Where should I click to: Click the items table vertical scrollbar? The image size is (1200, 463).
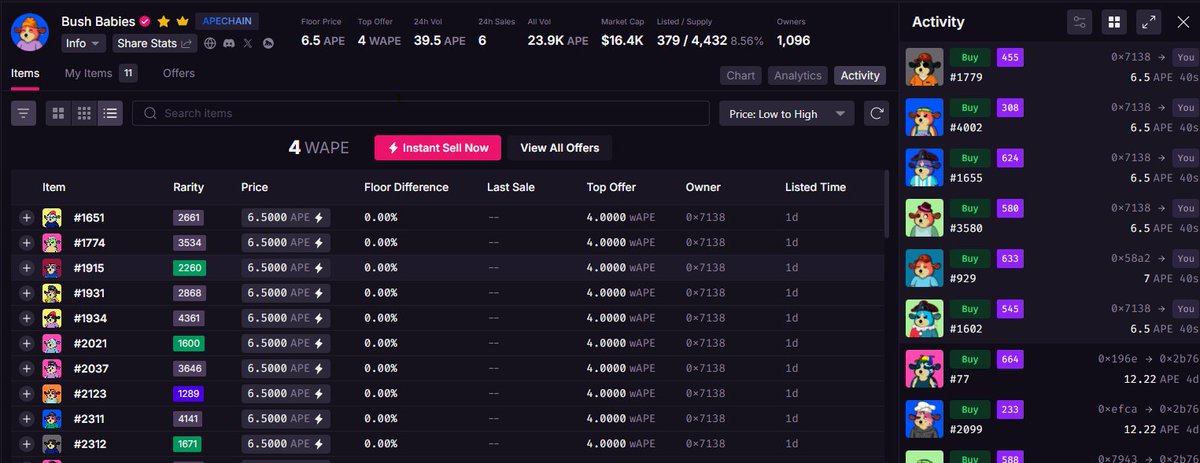pos(887,205)
